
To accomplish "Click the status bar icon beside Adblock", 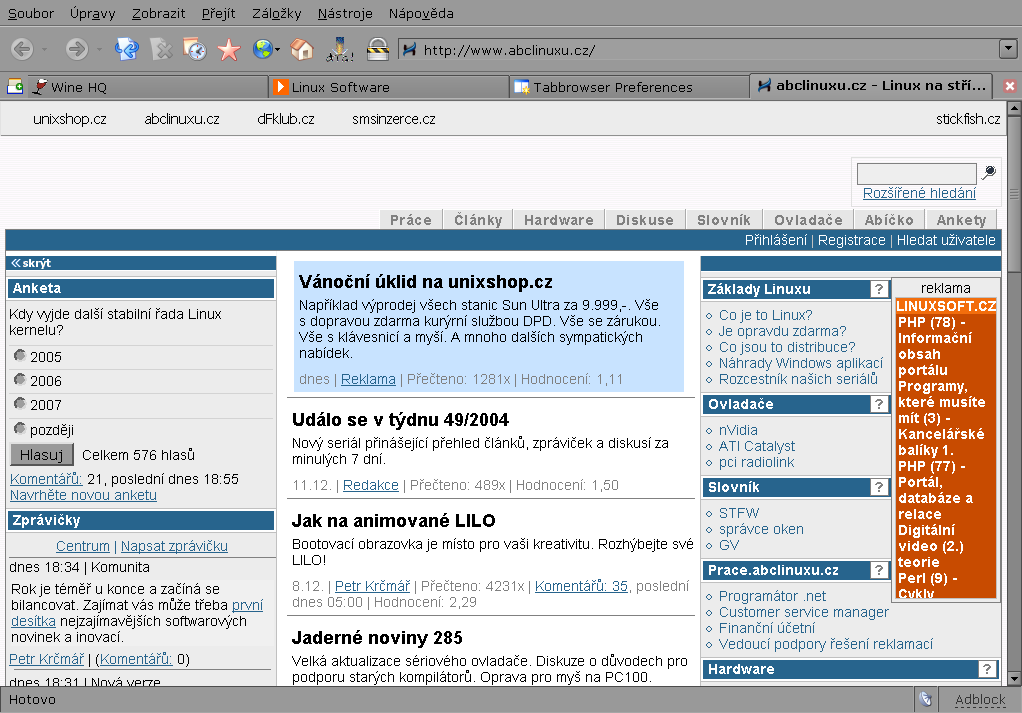I will [x=926, y=699].
